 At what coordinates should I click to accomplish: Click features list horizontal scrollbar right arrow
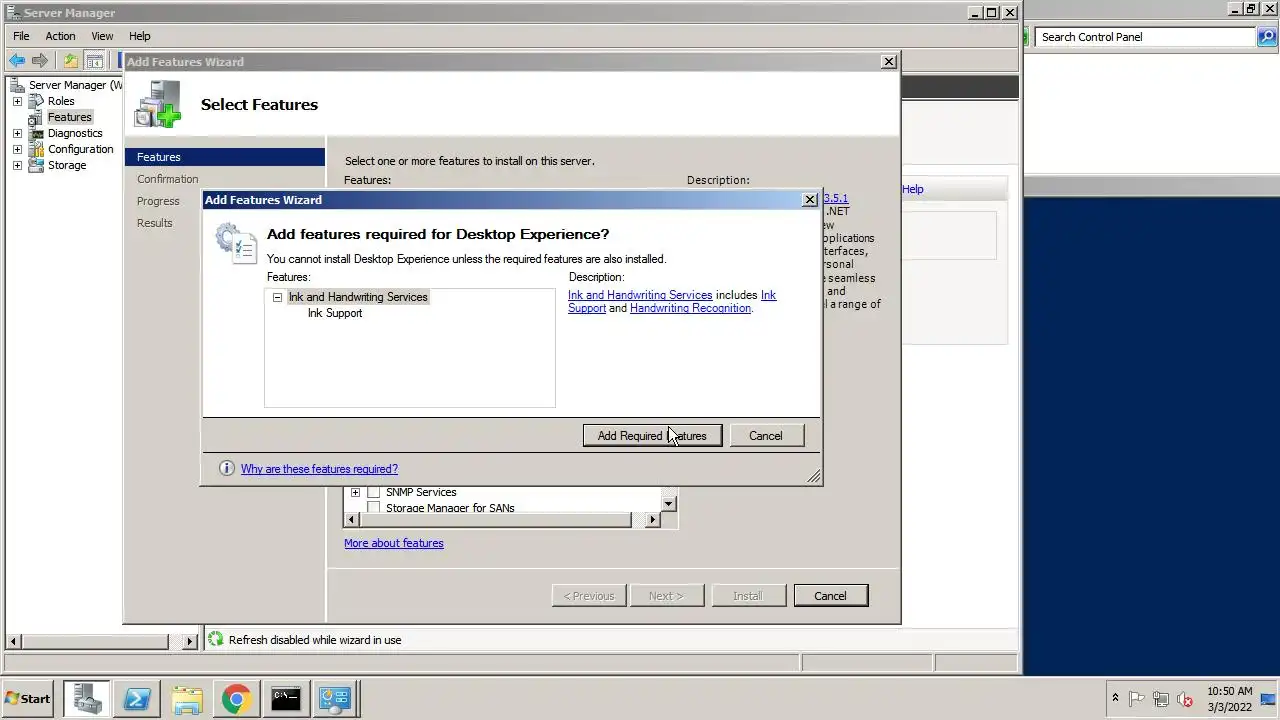(x=653, y=520)
